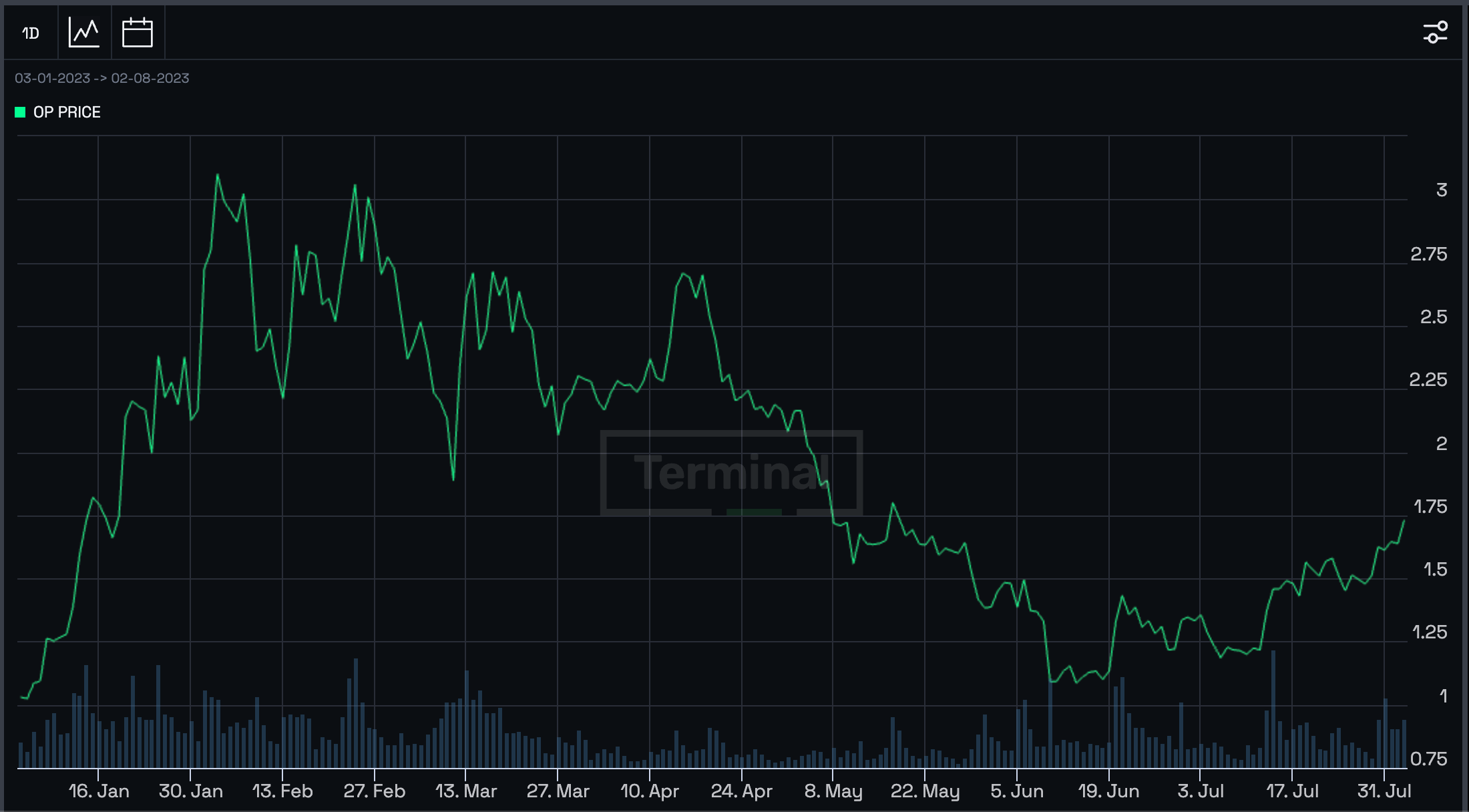Screen dimensions: 1469x812
Task: Click the 27. Mar x-axis label
Action: tap(558, 791)
